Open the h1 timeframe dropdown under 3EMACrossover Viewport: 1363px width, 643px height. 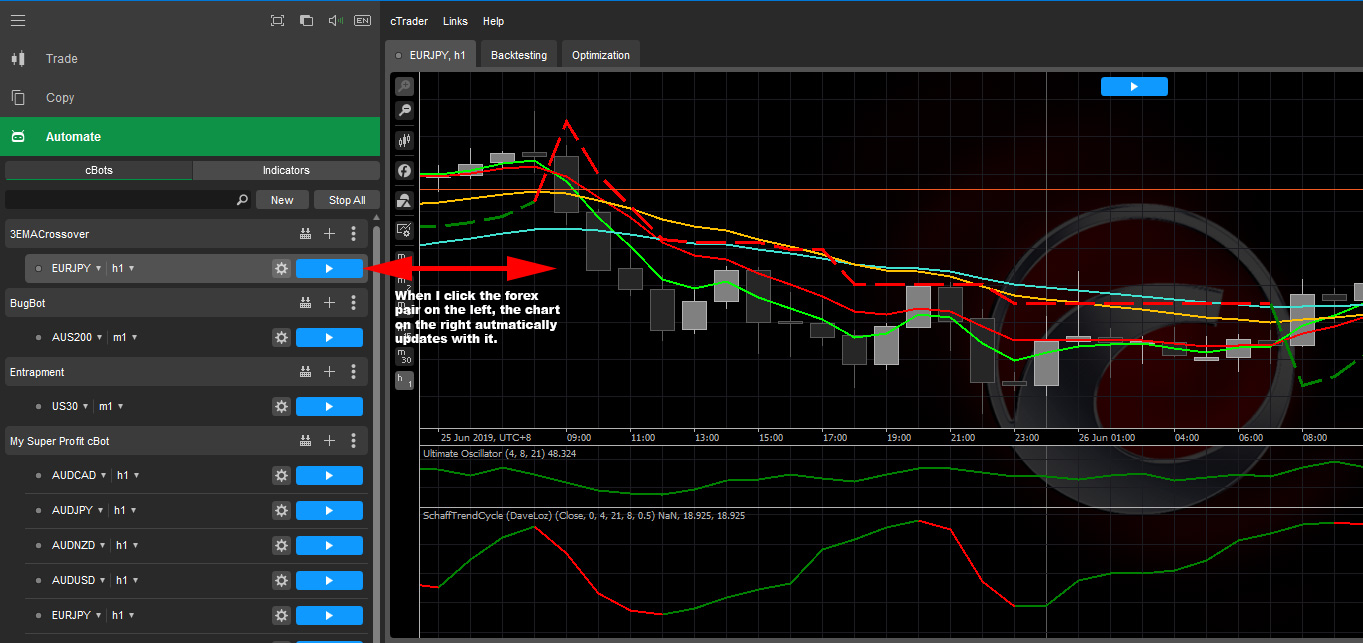pos(123,268)
